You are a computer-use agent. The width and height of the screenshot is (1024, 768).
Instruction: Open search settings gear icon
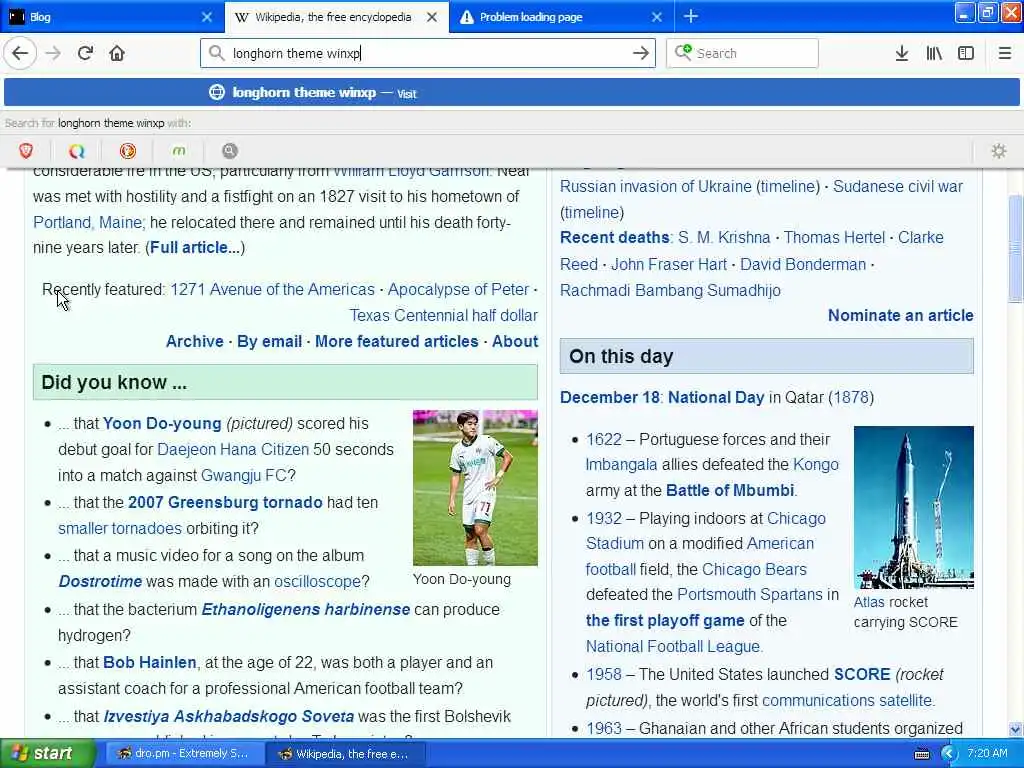pyautogui.click(x=999, y=151)
